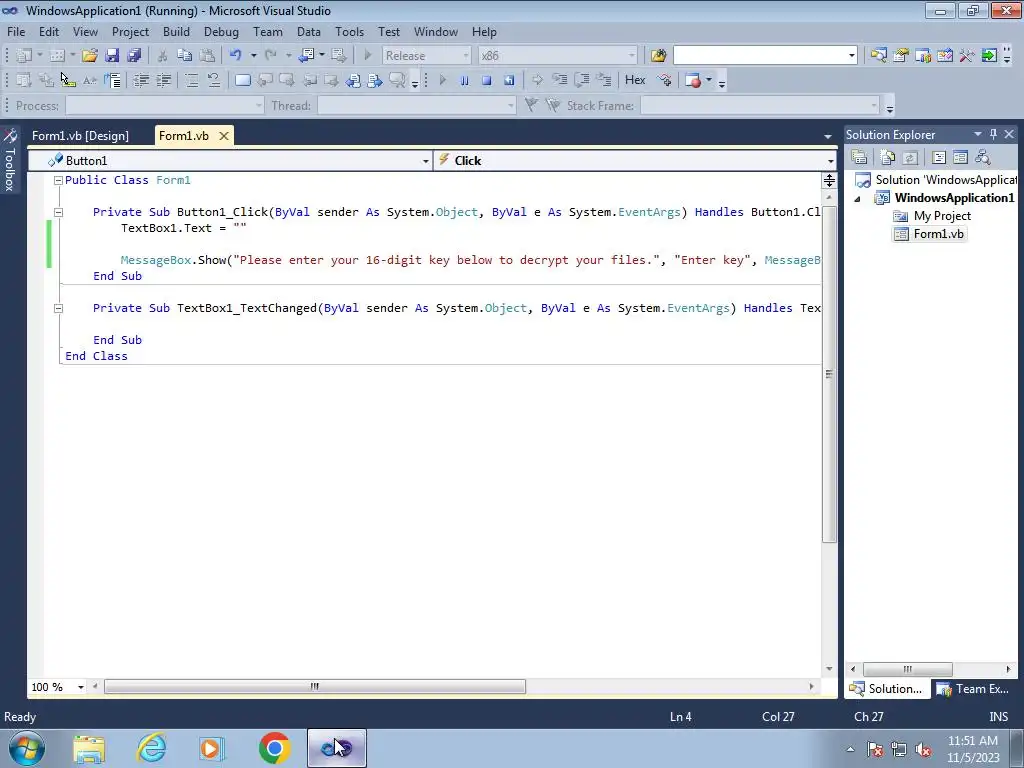Viewport: 1024px width, 768px height.
Task: Pause debugging with the Break All icon
Action: pyautogui.click(x=464, y=80)
